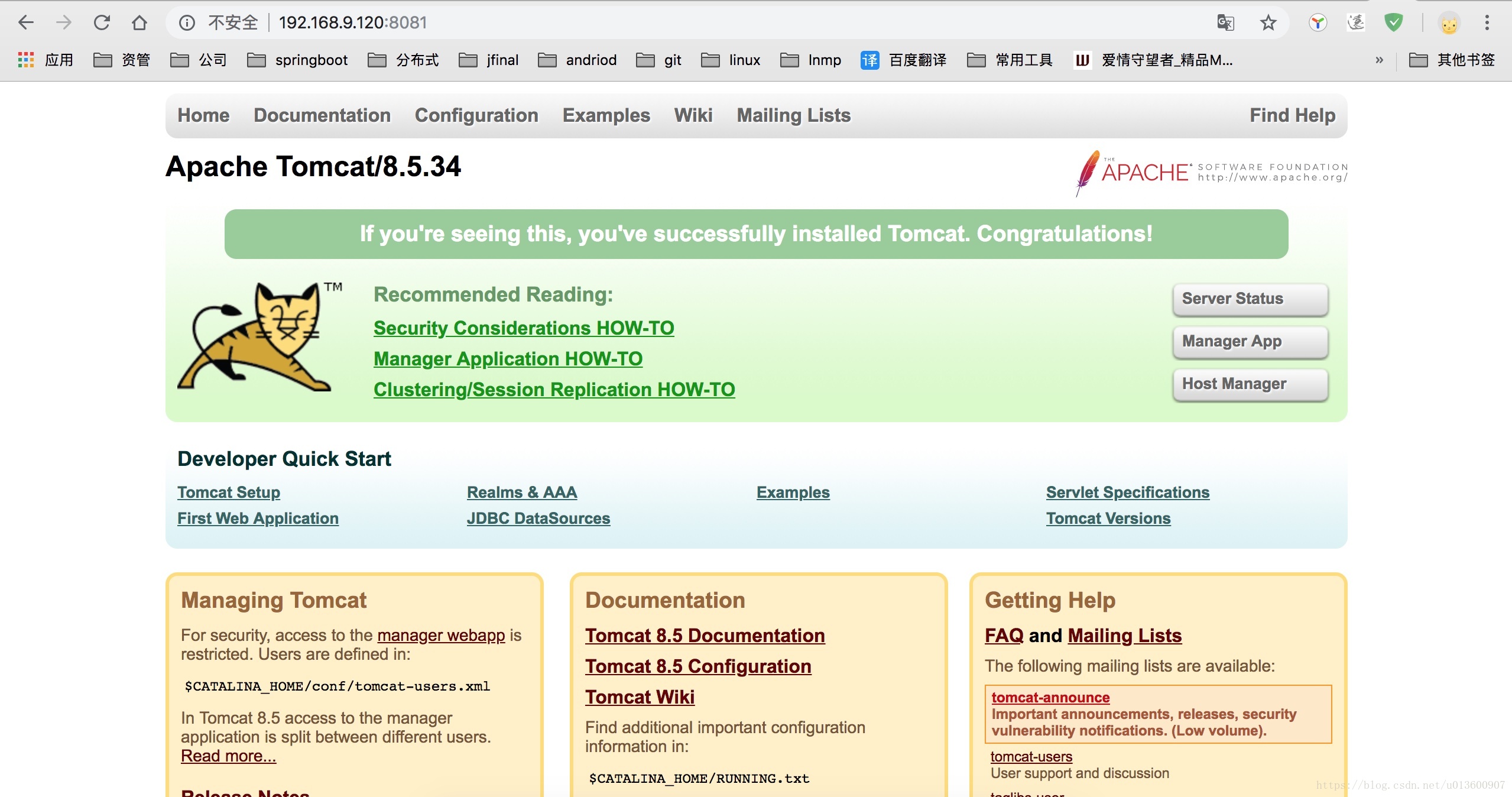
Task: Select the Wiki menu item
Action: [x=693, y=115]
